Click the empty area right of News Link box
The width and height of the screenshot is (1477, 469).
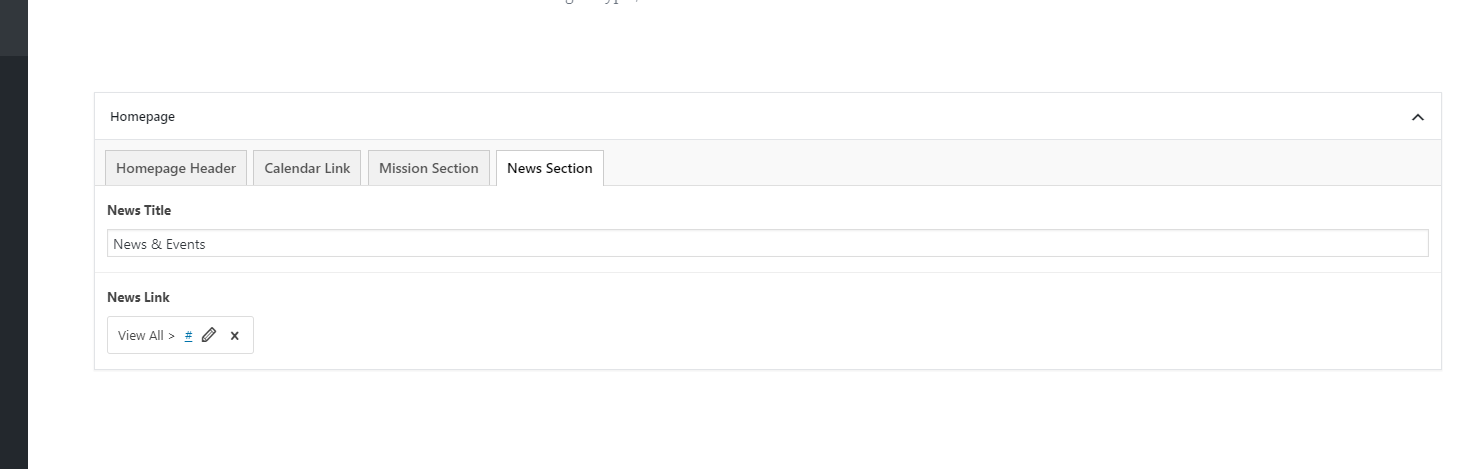point(800,335)
